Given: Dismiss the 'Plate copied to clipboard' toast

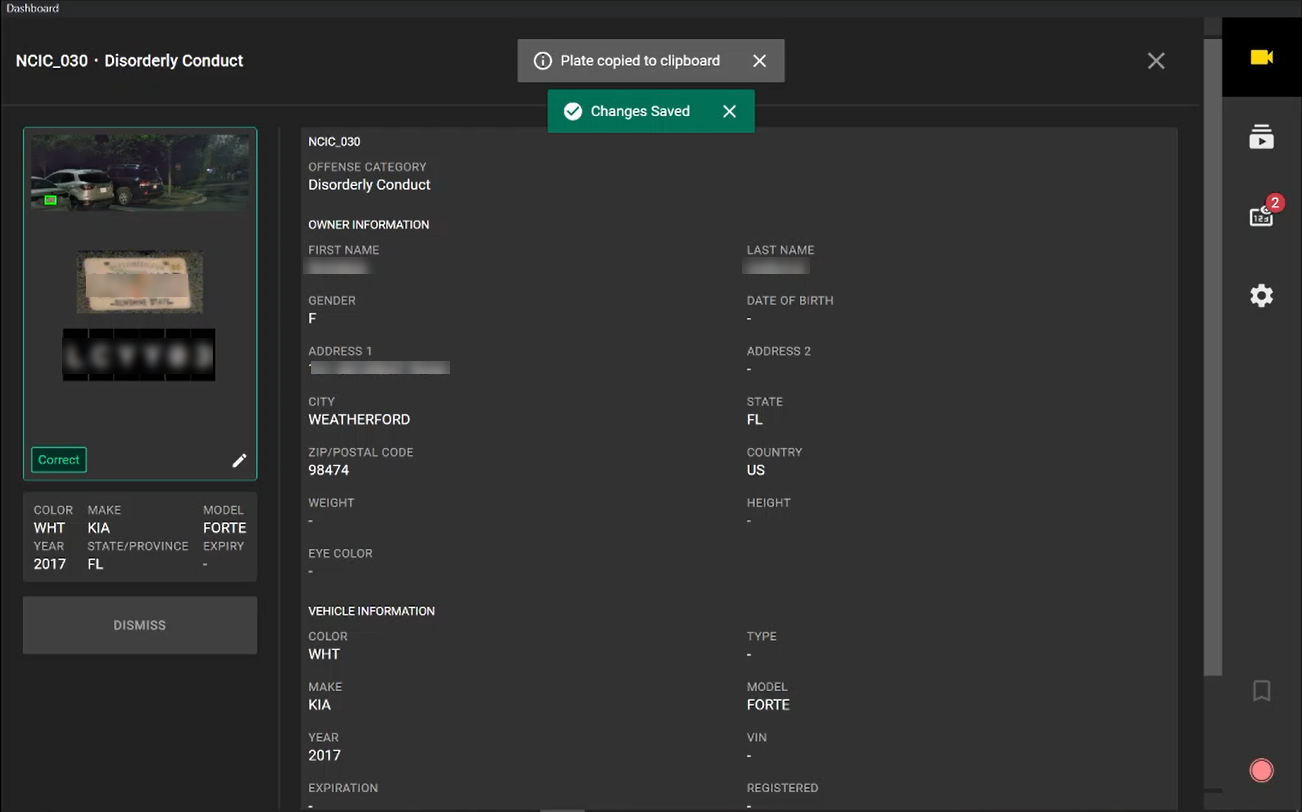Looking at the screenshot, I should 759,61.
